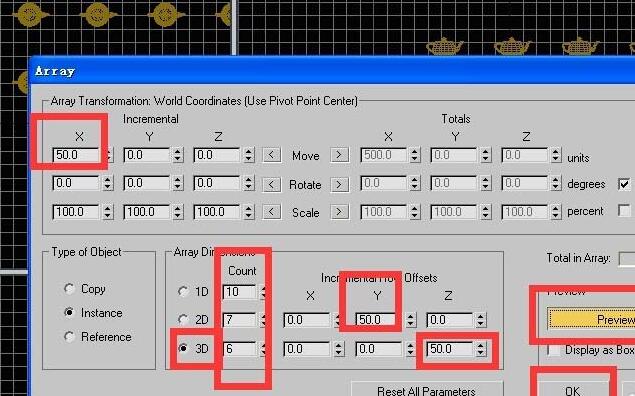The image size is (635, 396).
Task: Click the Totals Rotate X spinner arrows
Action: [415, 183]
